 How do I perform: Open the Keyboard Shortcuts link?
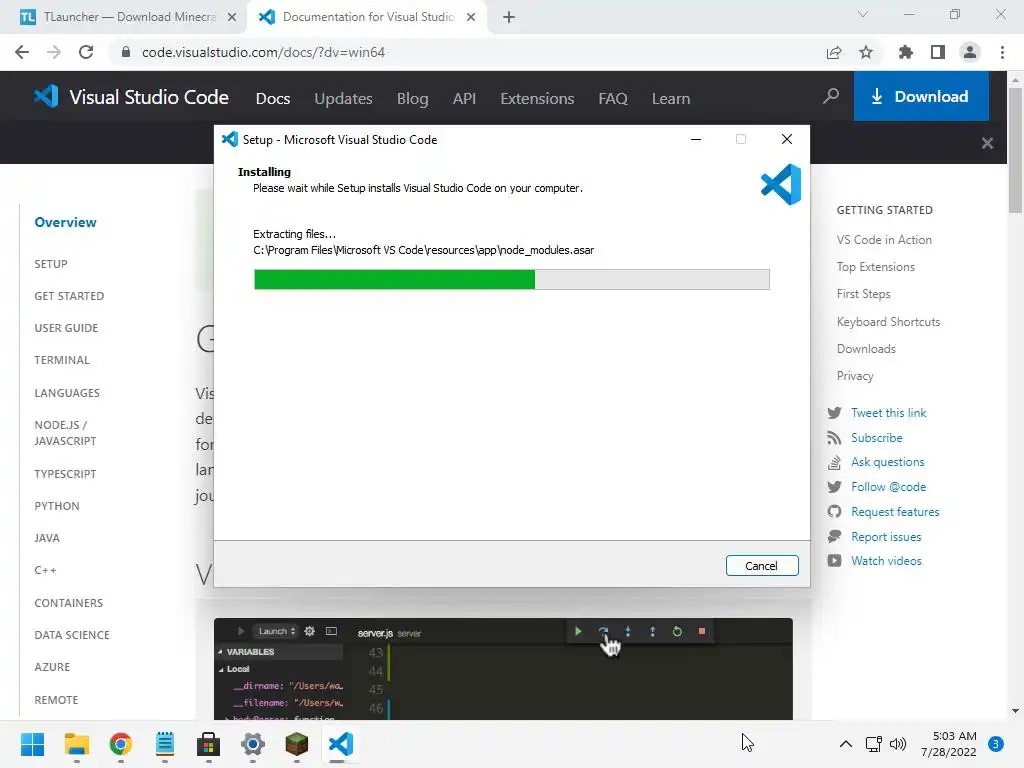point(888,321)
